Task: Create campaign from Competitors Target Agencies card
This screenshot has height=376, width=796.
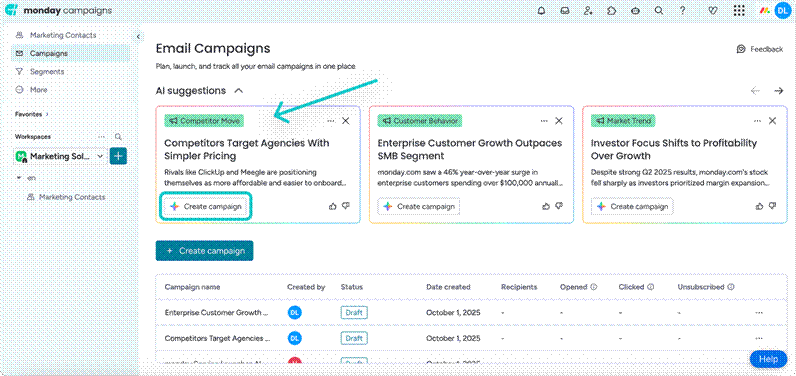Action: 206,207
